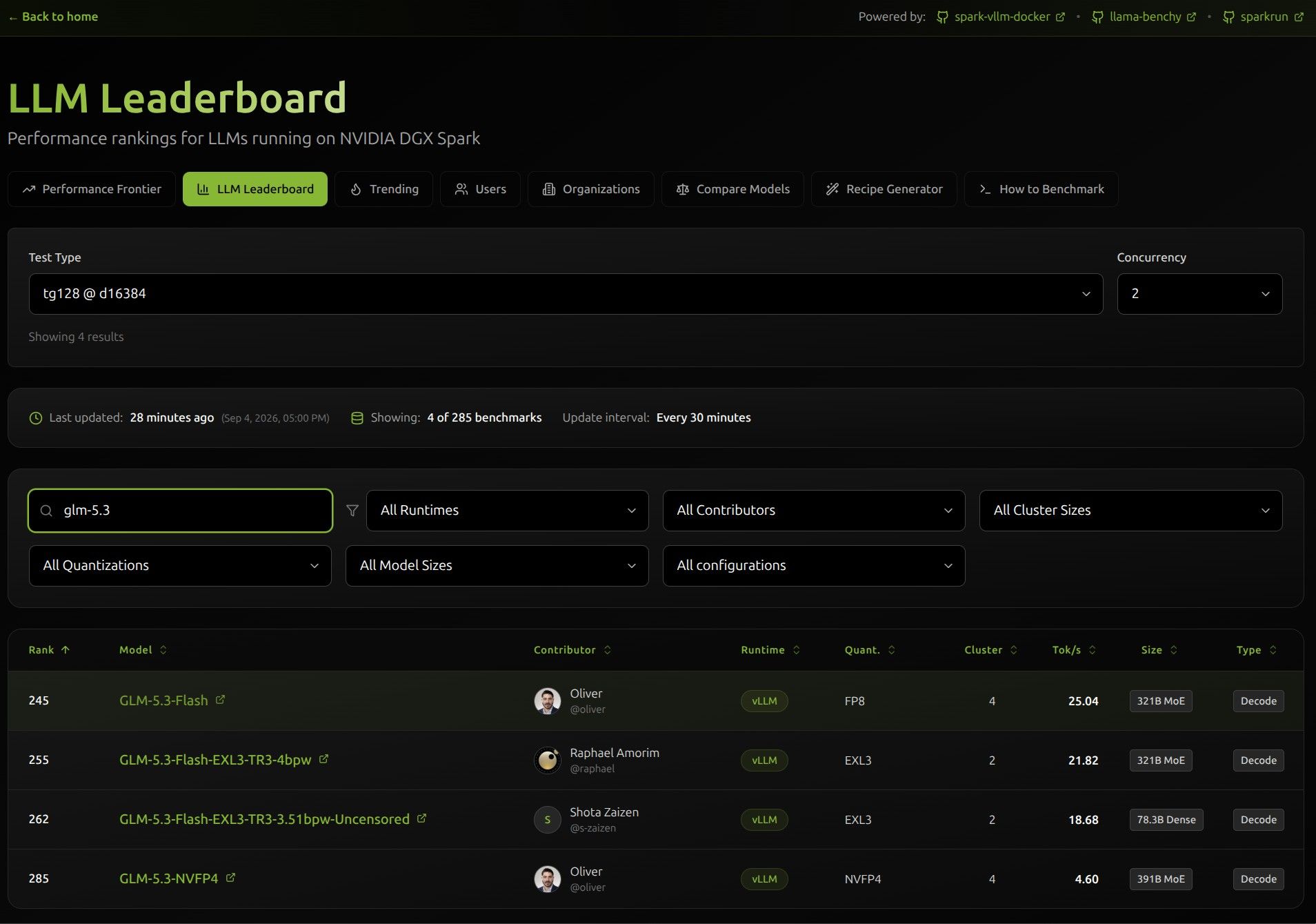1316x924 pixels.
Task: Open external link icon beside GLM-5.3-Flash-EXL3-TR3-4bpw
Action: [323, 759]
